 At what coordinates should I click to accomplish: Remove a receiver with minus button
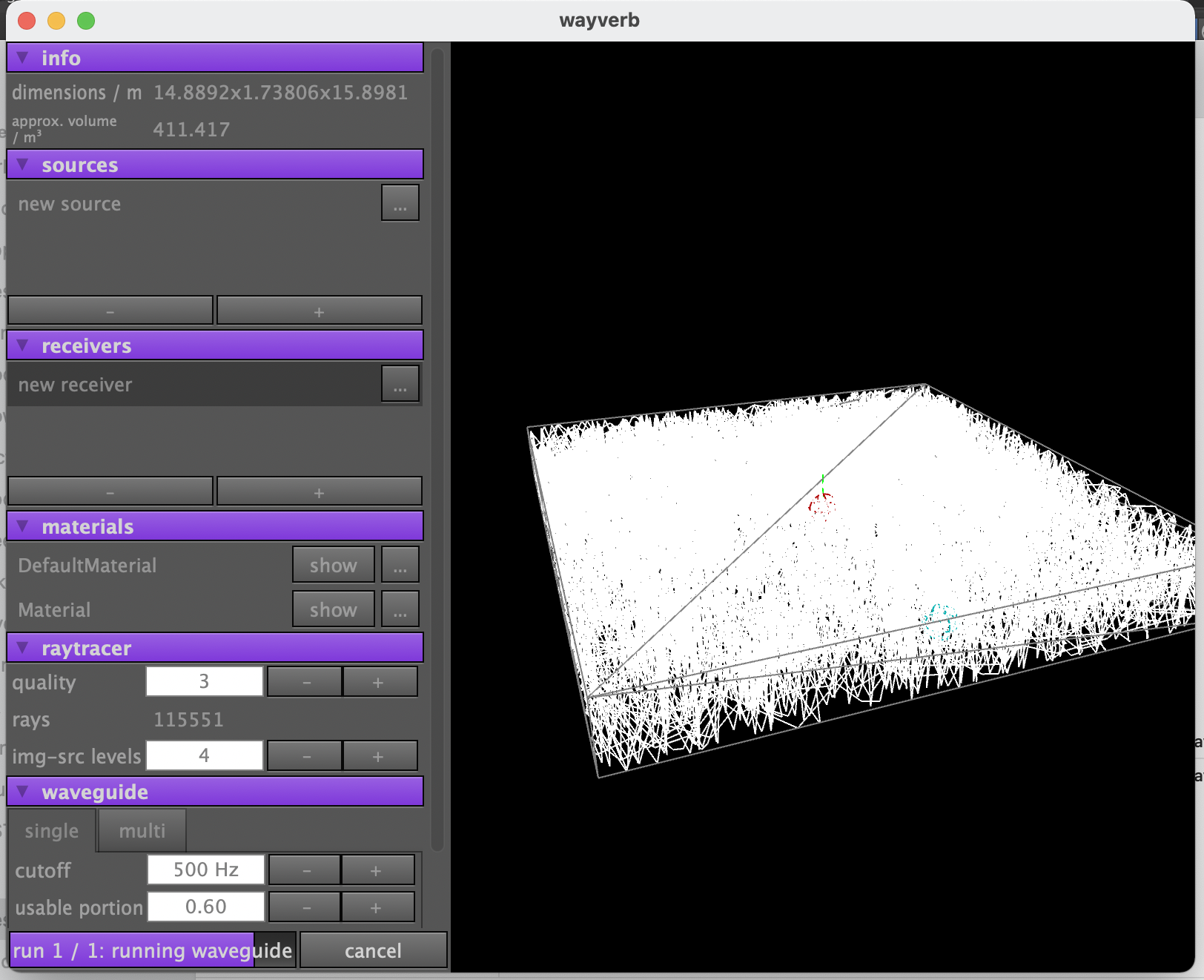point(110,492)
